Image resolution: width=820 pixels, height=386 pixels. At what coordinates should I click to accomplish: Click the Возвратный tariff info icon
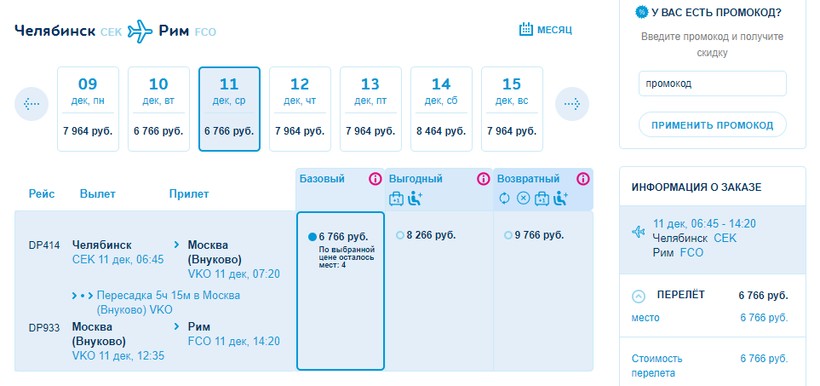[583, 179]
